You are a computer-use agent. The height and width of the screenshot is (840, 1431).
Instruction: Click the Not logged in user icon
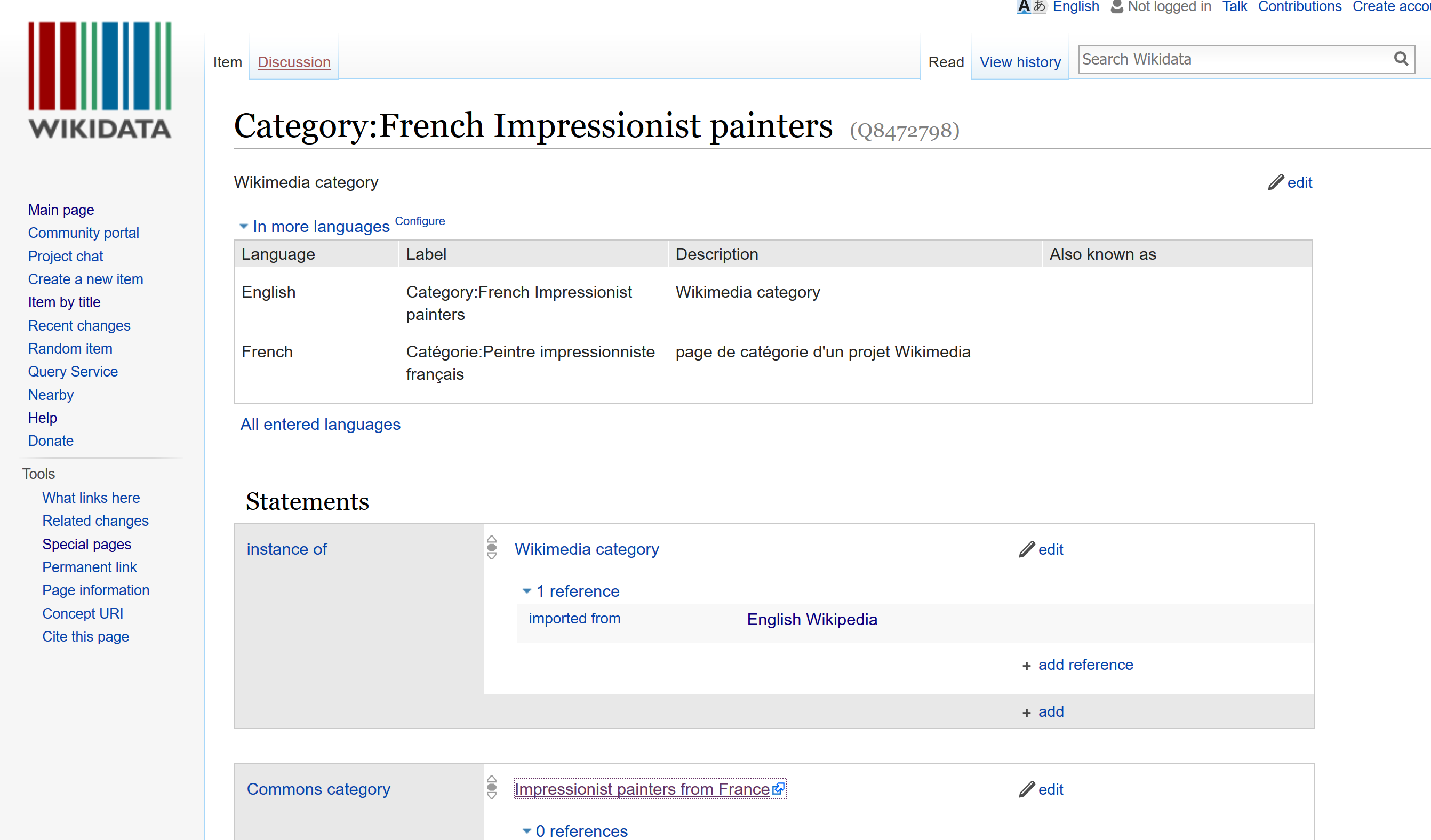[1116, 7]
